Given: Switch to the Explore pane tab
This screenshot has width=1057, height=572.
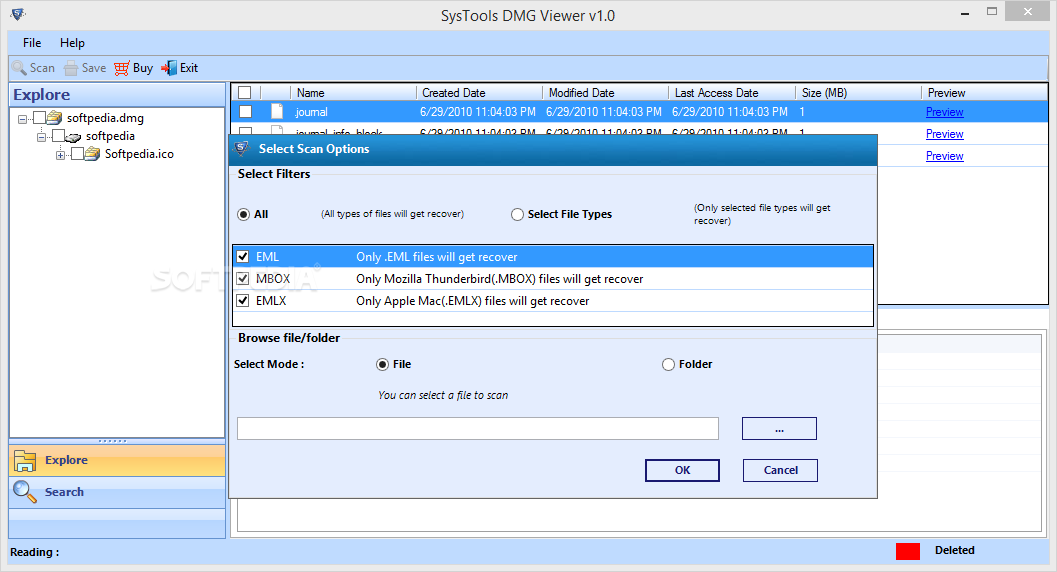Looking at the screenshot, I should pyautogui.click(x=117, y=460).
